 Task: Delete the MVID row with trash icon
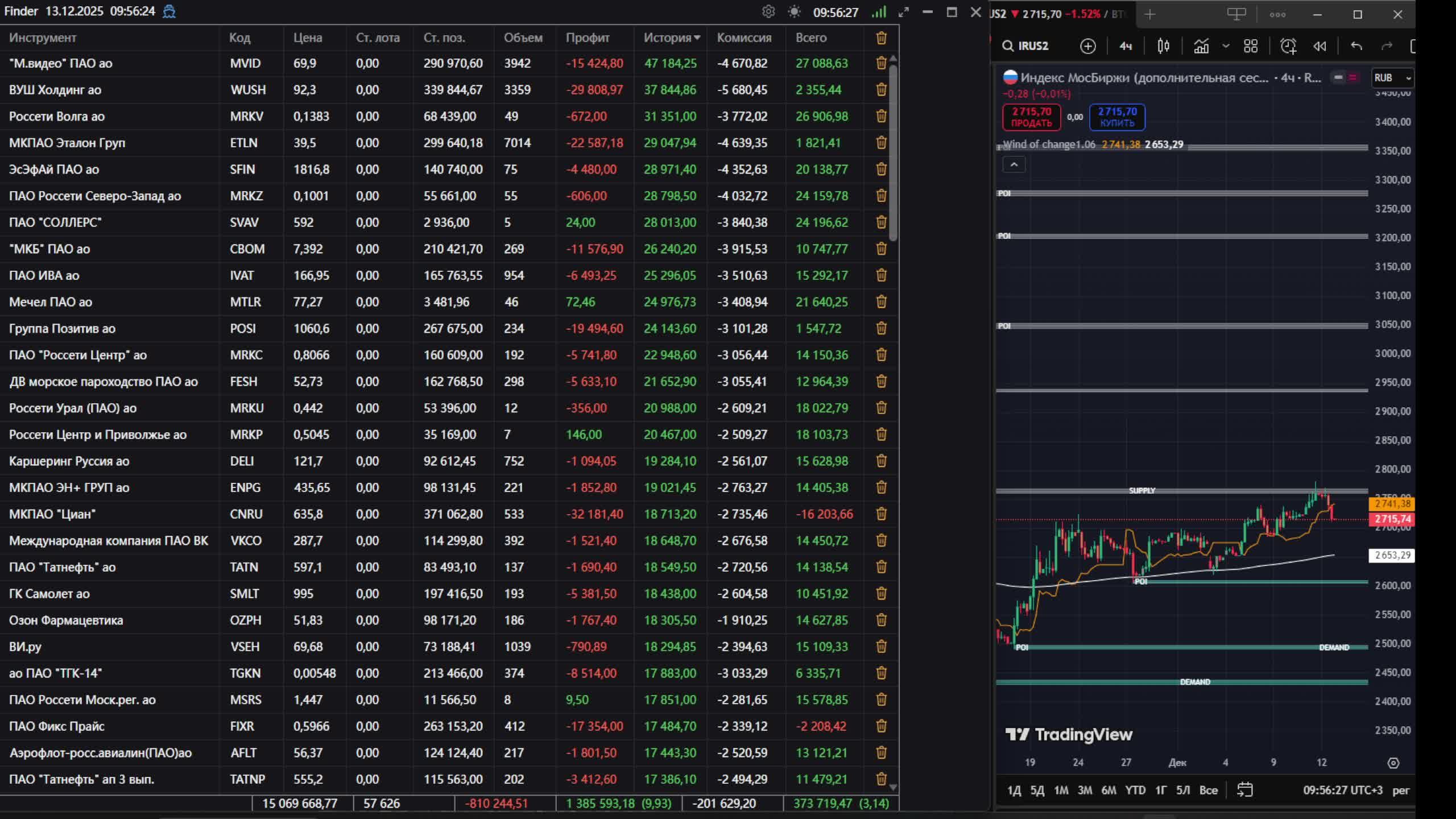coord(881,63)
